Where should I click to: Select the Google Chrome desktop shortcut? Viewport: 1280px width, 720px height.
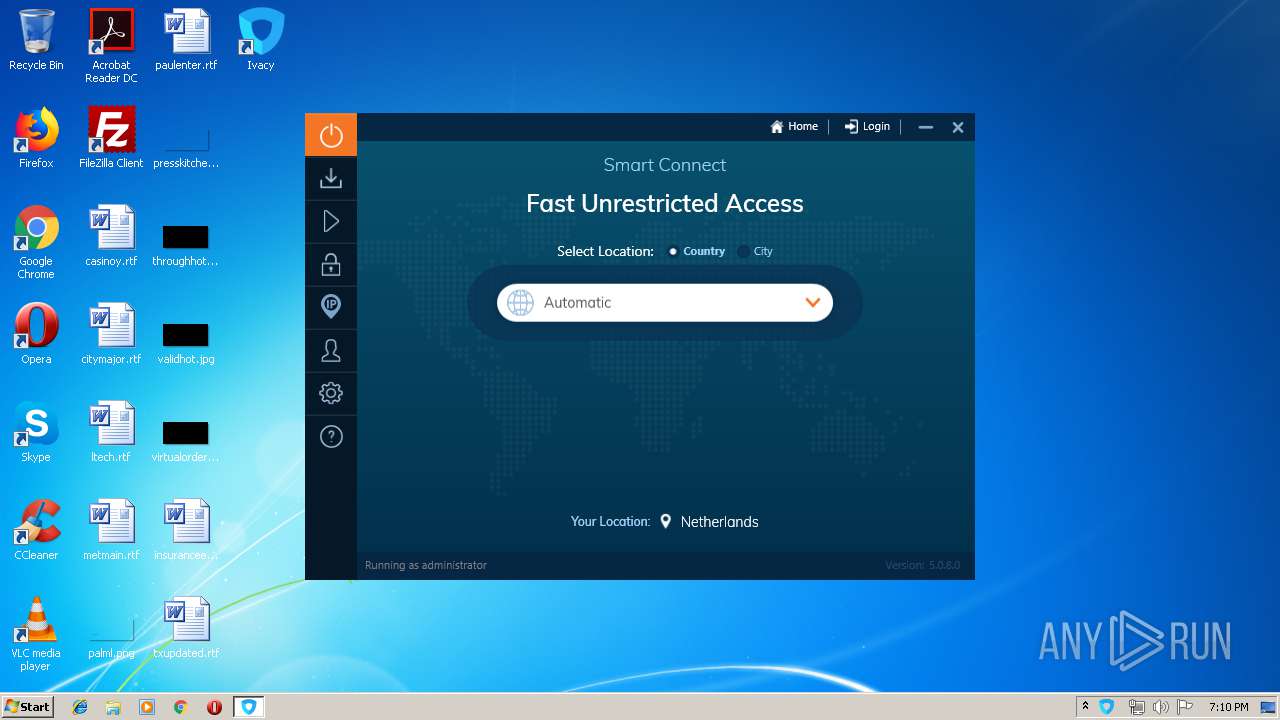36,242
